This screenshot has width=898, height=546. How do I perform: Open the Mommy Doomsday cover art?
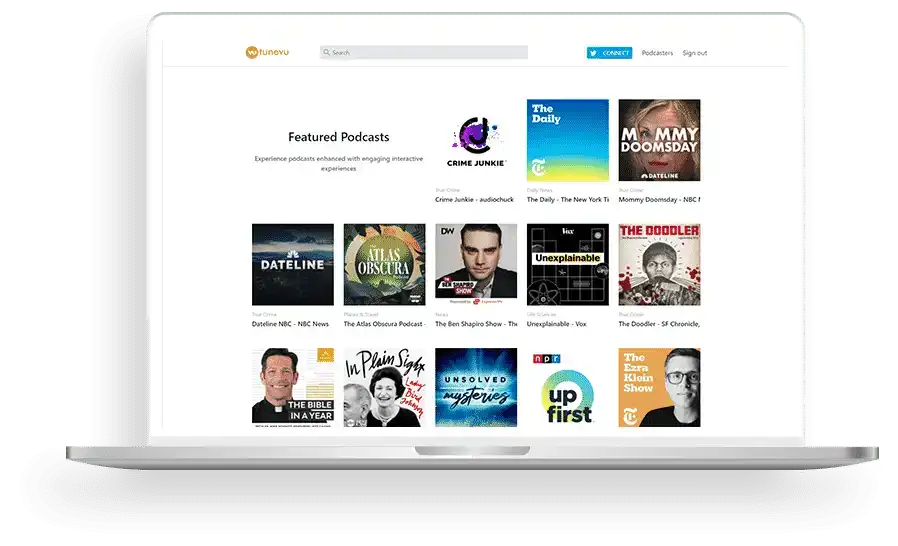coord(659,140)
